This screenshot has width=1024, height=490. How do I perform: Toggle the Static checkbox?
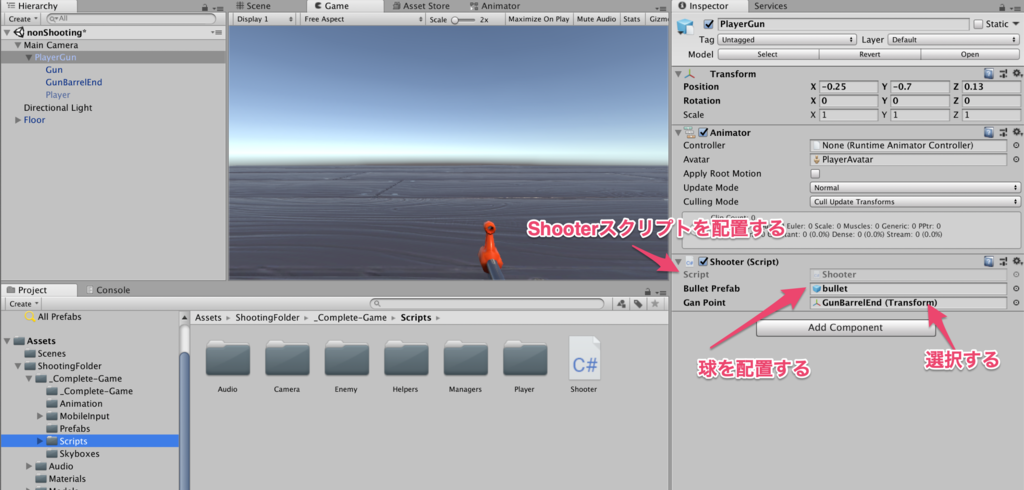pyautogui.click(x=978, y=24)
